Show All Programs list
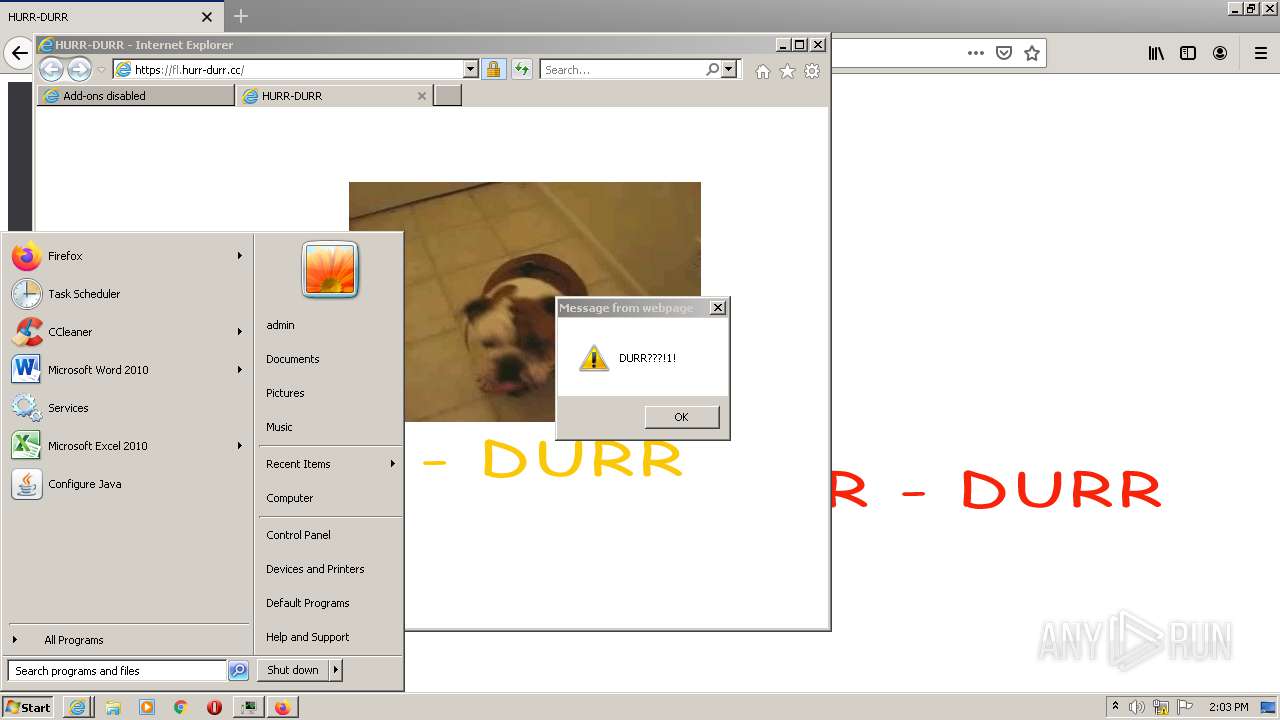Screen dimensions: 1280x720 tap(127, 640)
